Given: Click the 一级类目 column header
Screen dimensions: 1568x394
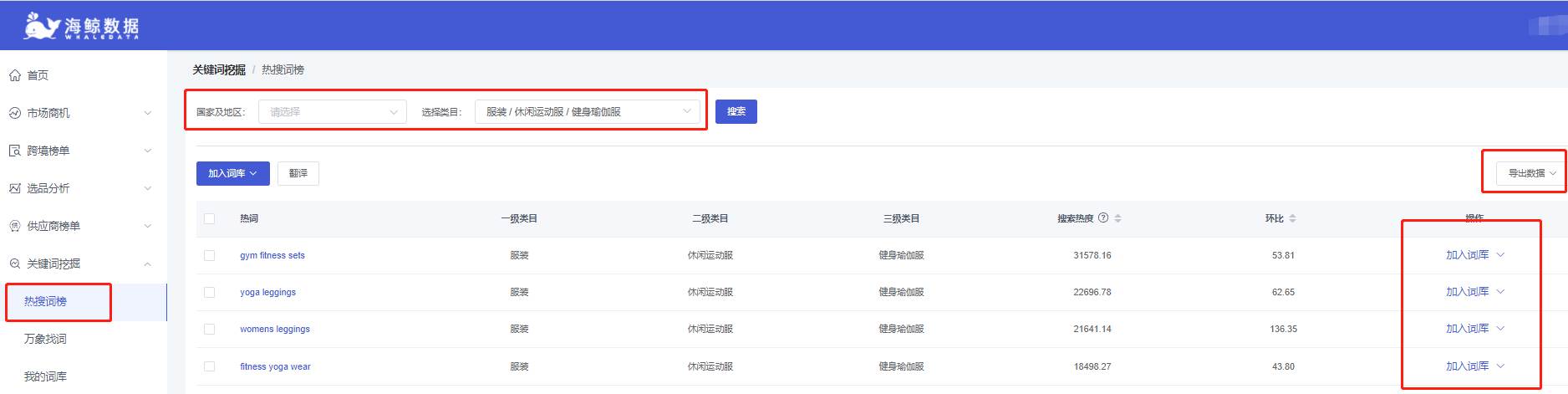Looking at the screenshot, I should pyautogui.click(x=519, y=218).
